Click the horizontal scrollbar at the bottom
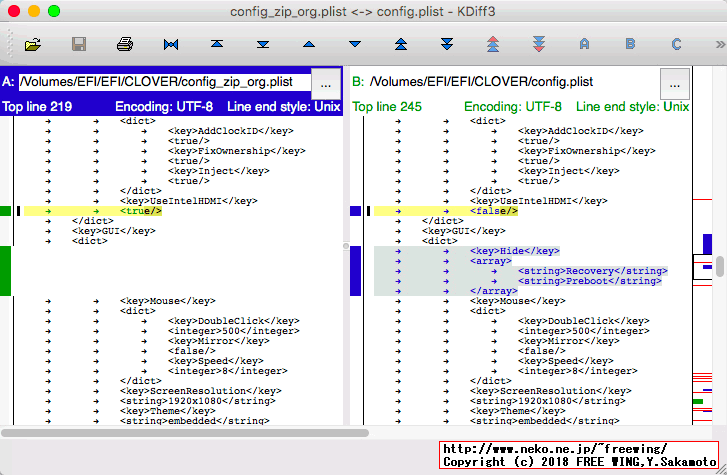 [185, 433]
